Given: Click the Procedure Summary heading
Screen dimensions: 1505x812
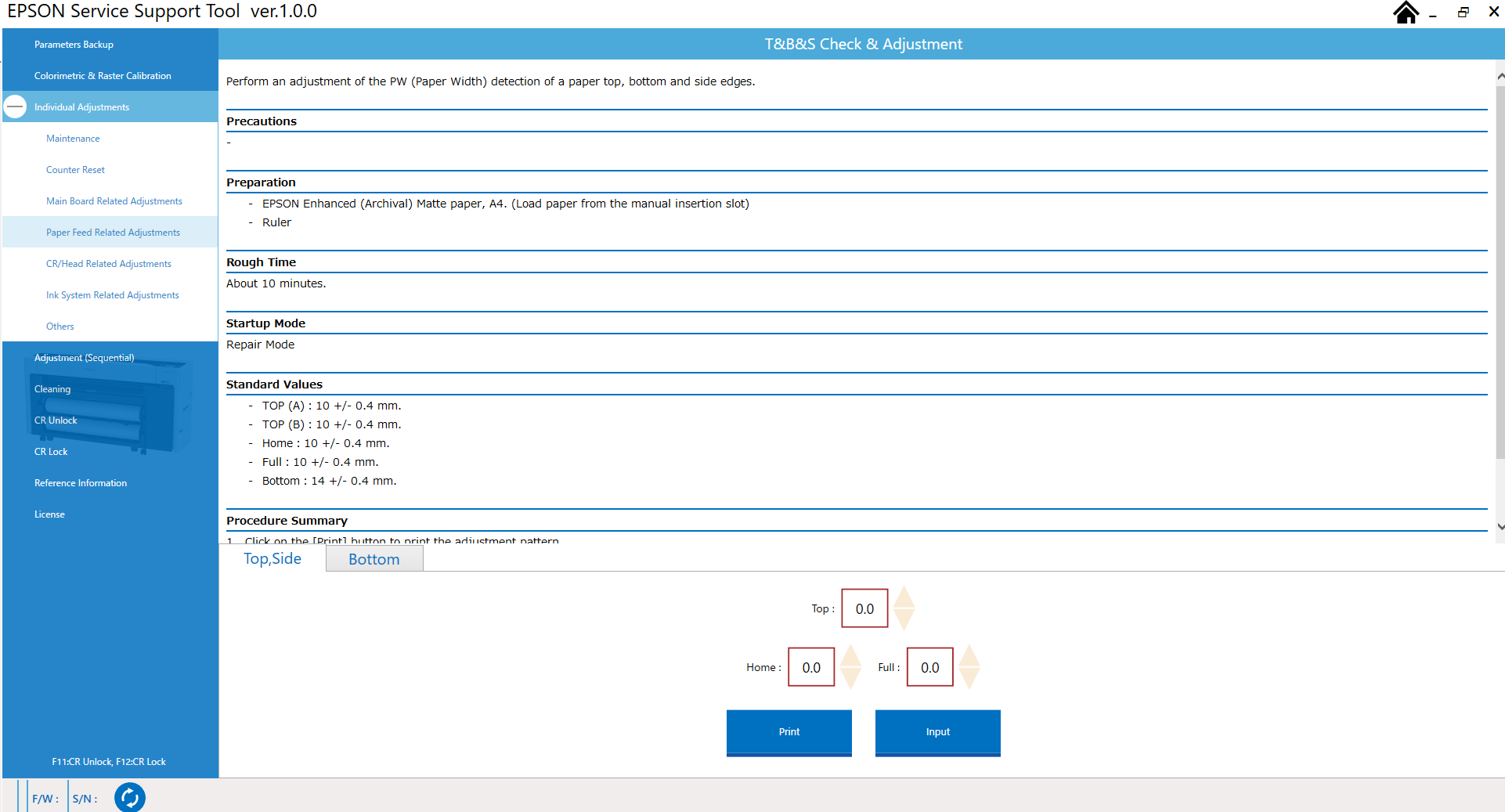Looking at the screenshot, I should coord(287,521).
